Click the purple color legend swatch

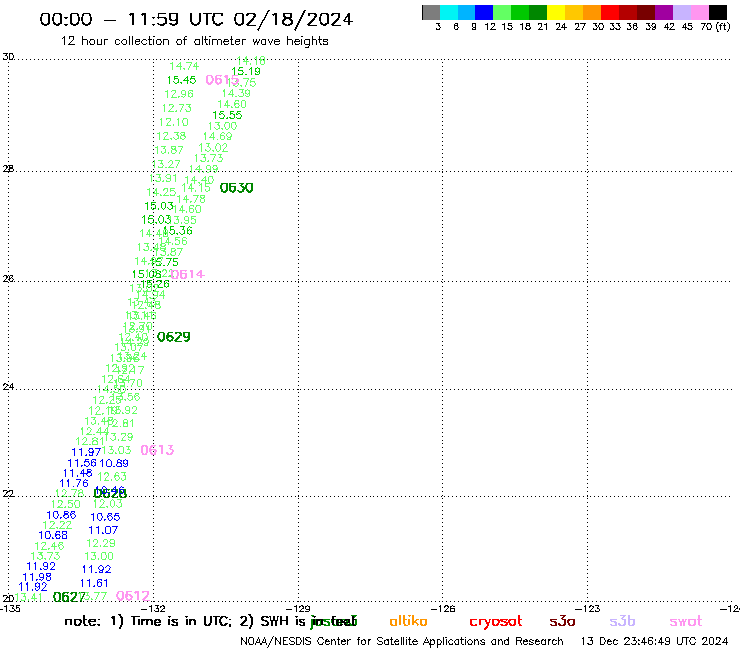664,12
